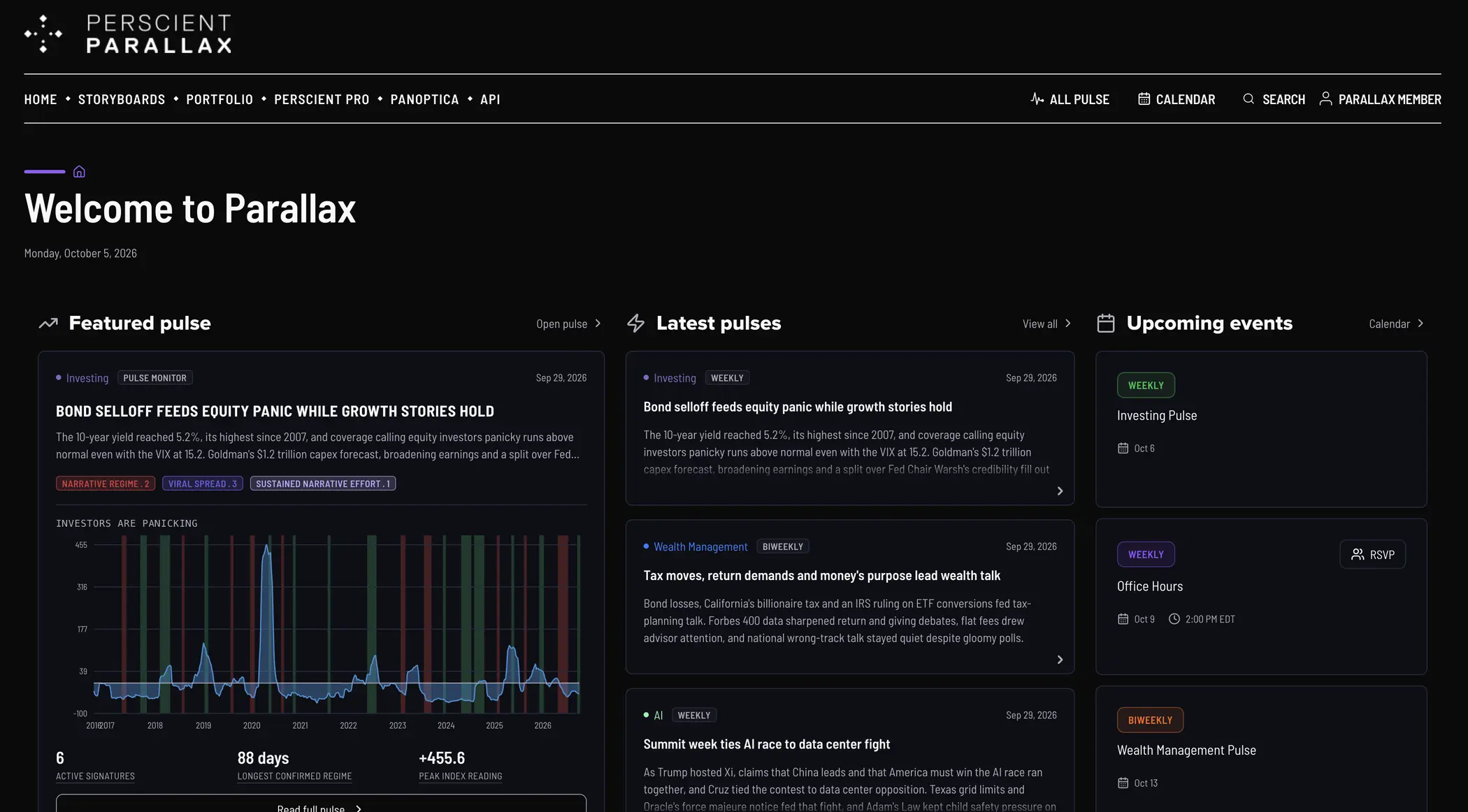Click the Wealth Management category label
The height and width of the screenshot is (812, 1468).
pos(700,546)
